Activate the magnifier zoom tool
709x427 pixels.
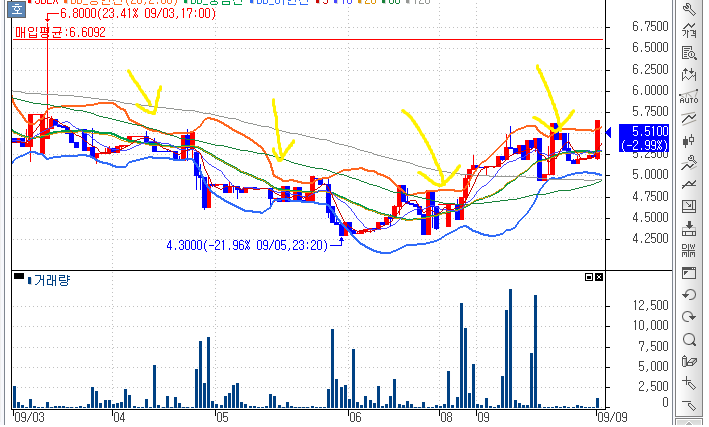click(689, 339)
